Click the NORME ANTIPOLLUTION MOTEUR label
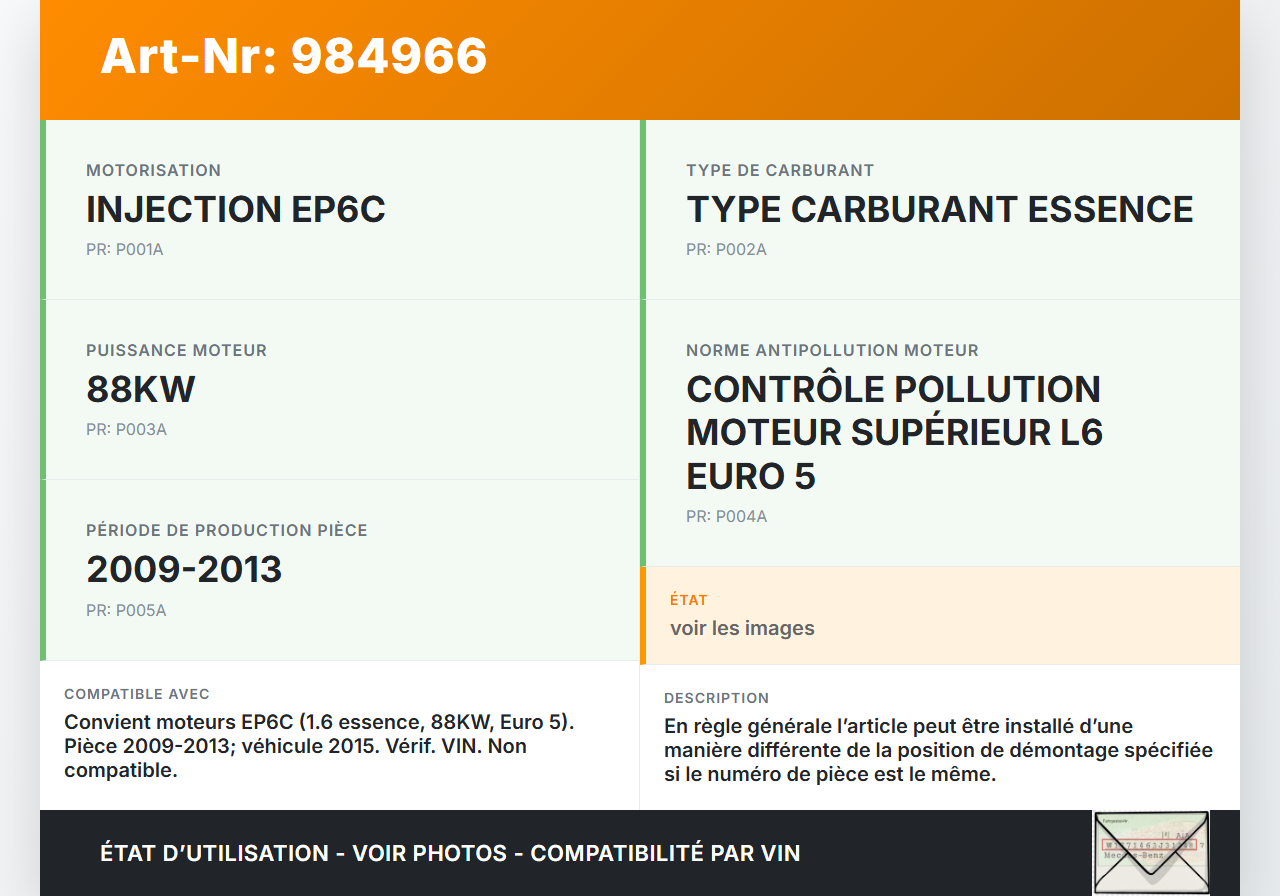The image size is (1280, 896). (832, 351)
